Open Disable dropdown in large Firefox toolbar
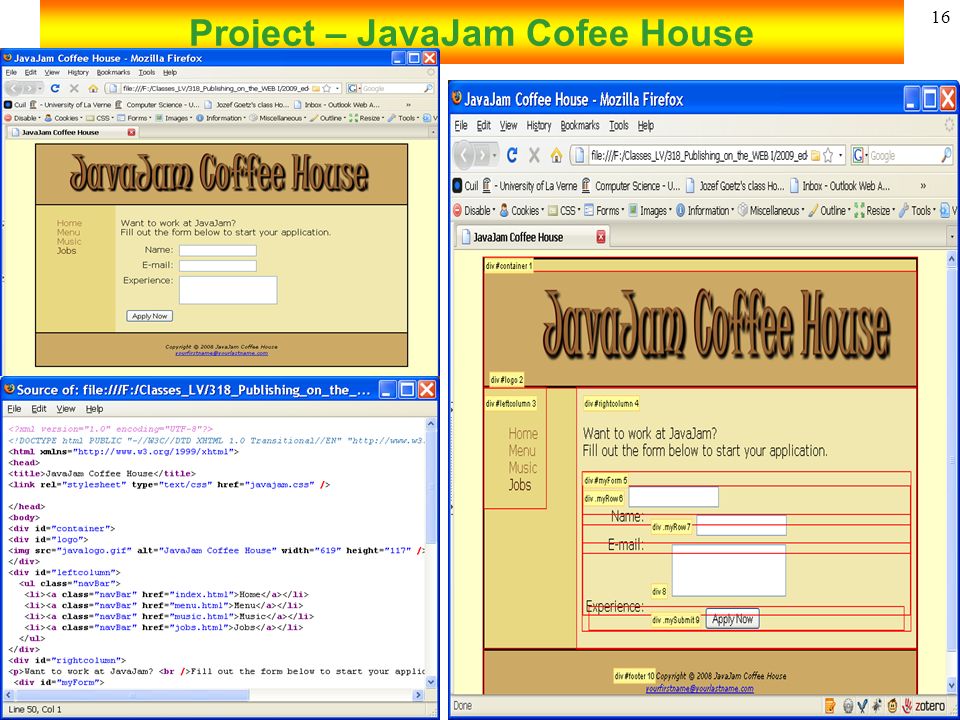Viewport: 960px width, 720px height. pyautogui.click(x=474, y=211)
